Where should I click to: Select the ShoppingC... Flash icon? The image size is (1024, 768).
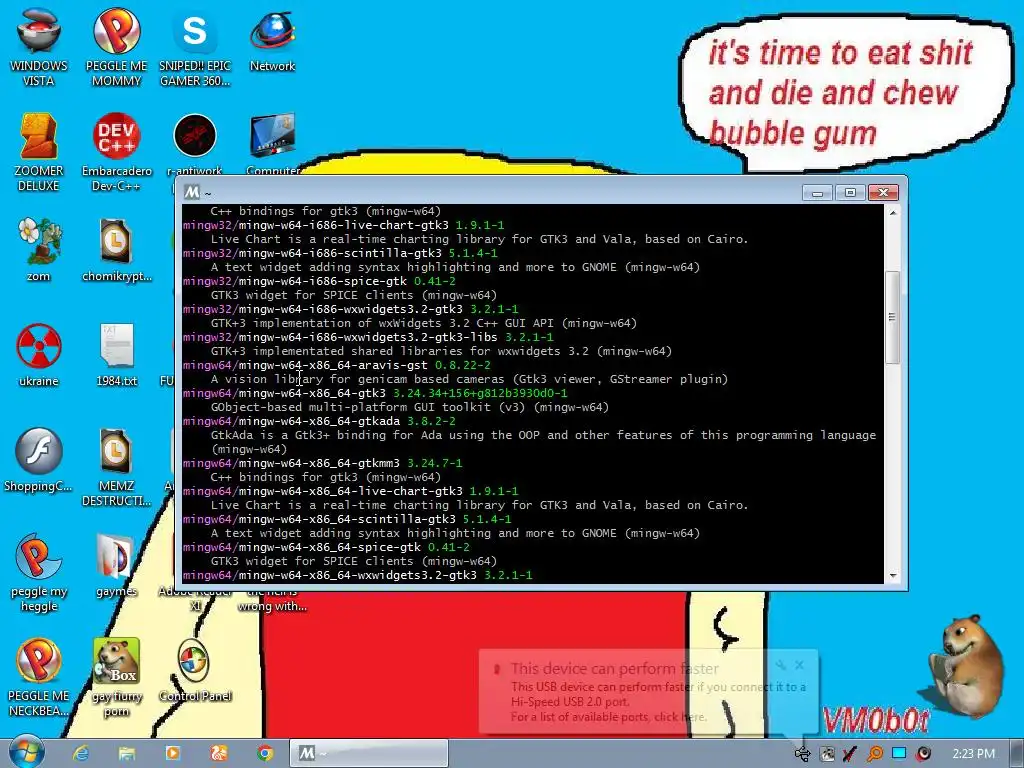39,459
